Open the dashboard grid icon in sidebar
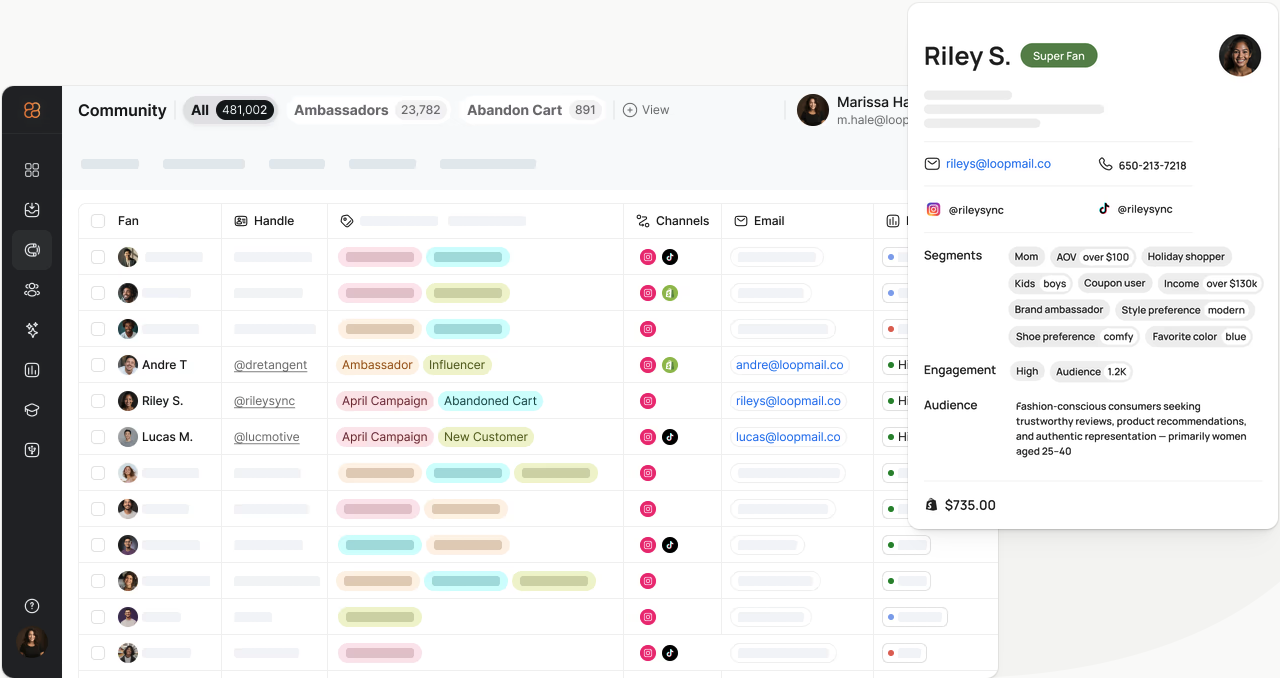Viewport: 1280px width, 678px height. coord(32,170)
